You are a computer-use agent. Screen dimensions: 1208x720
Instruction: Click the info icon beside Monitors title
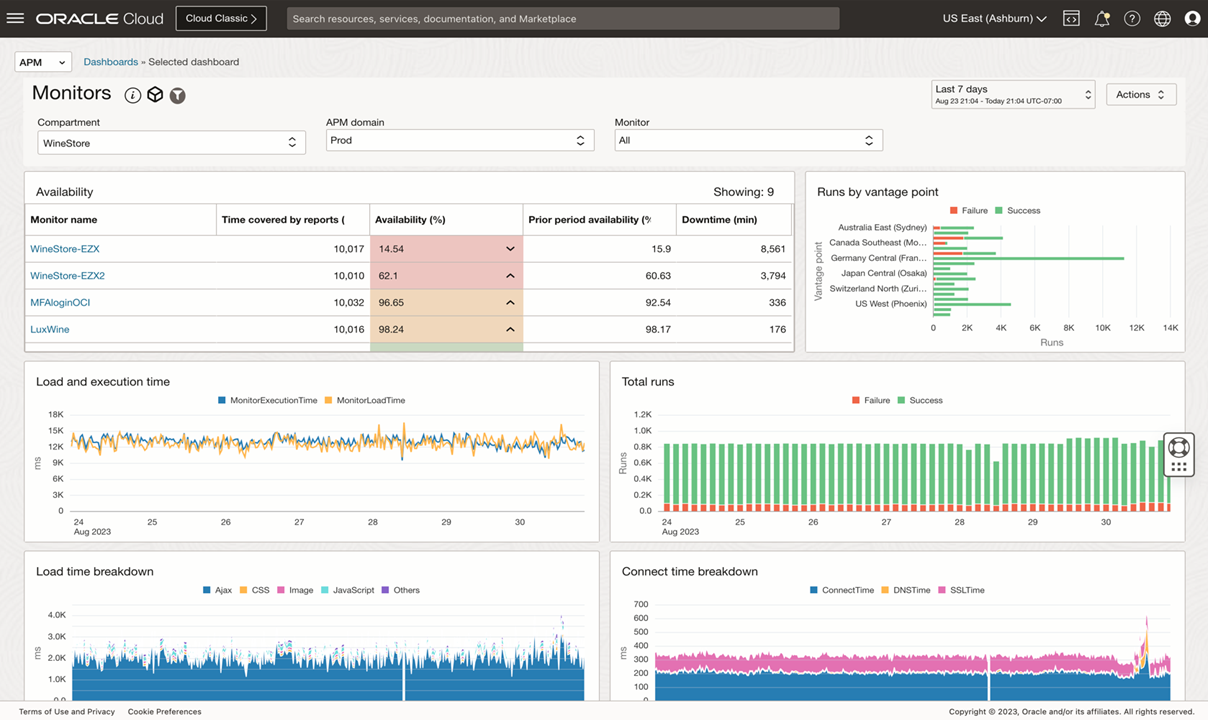click(x=132, y=93)
